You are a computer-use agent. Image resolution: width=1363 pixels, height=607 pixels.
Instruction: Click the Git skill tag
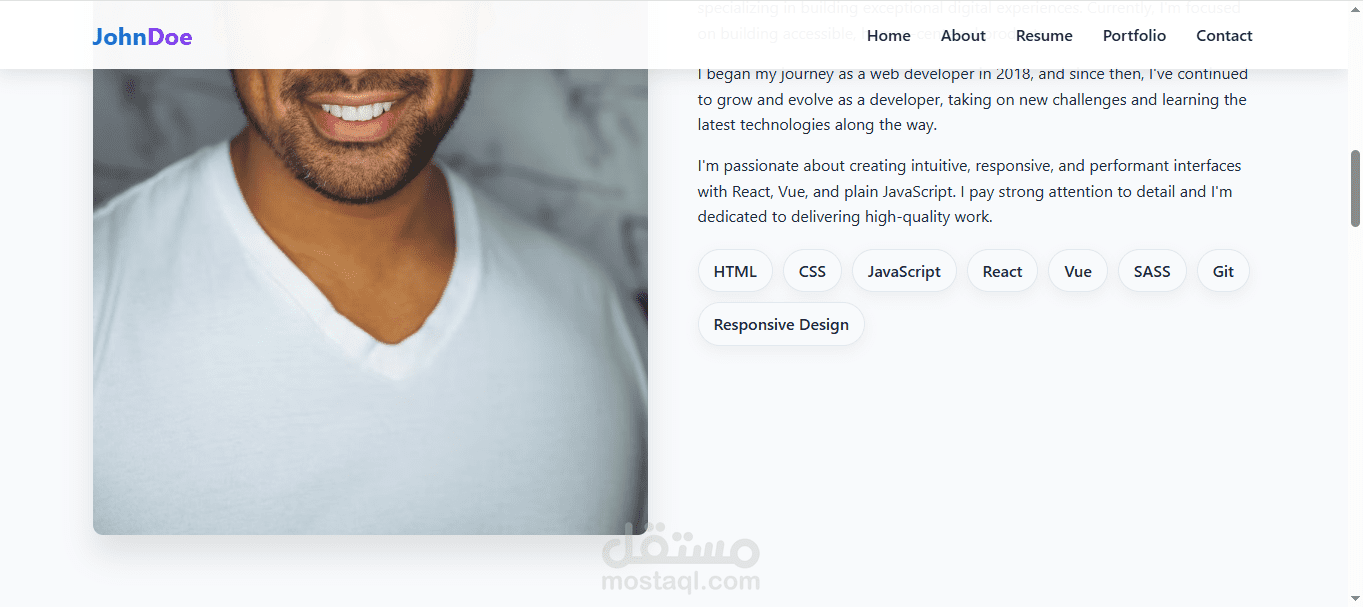click(x=1223, y=271)
